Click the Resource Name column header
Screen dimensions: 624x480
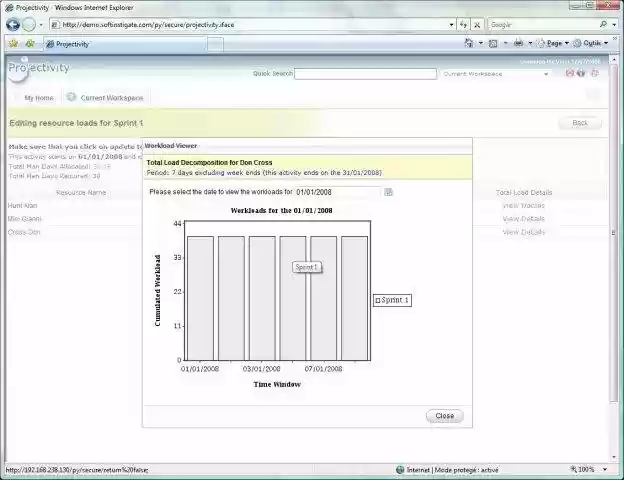81,193
